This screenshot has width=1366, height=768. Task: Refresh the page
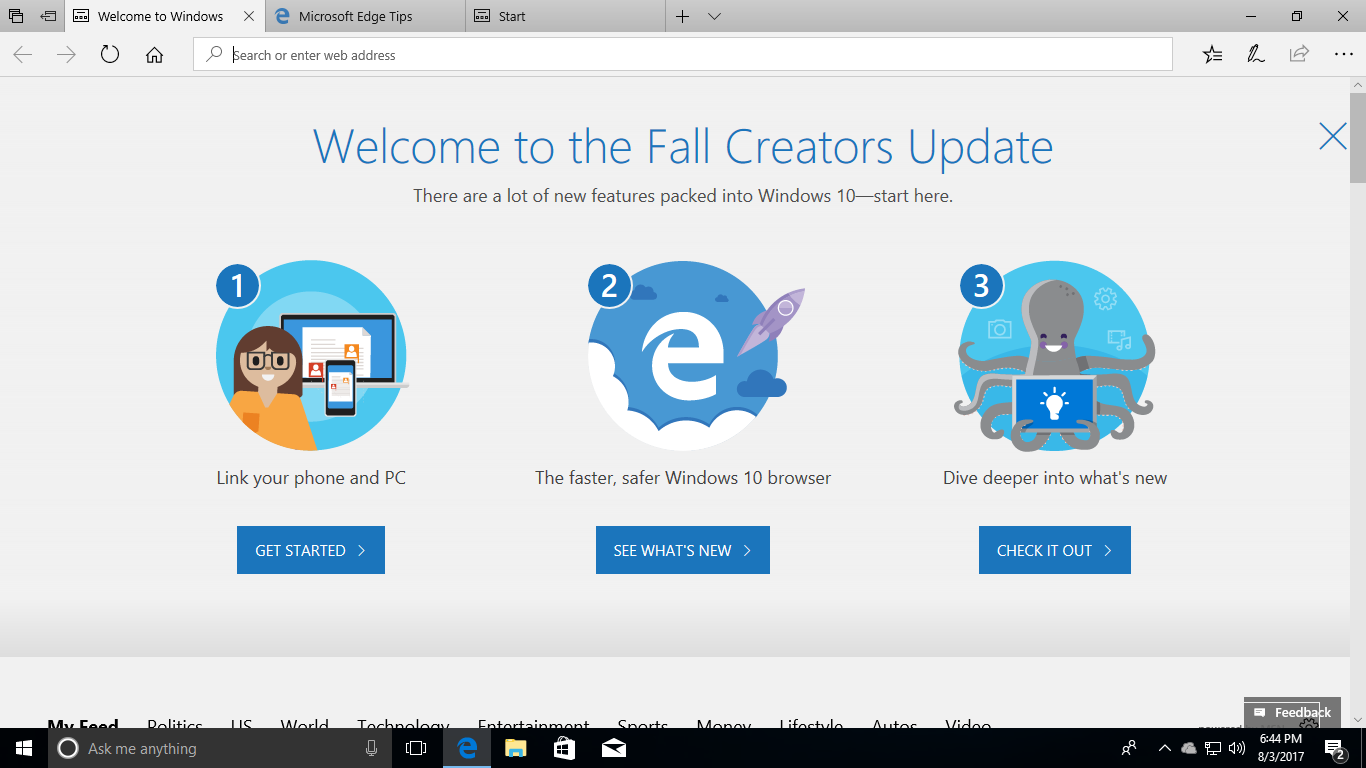click(110, 55)
